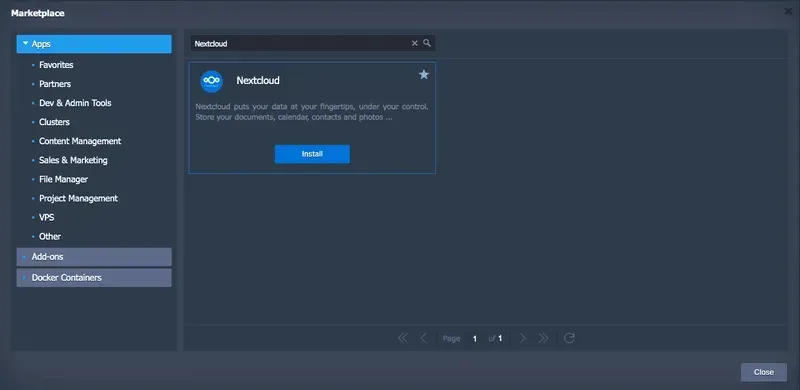Go to the last page arrow
Viewport: 800px width, 390px height.
543,338
